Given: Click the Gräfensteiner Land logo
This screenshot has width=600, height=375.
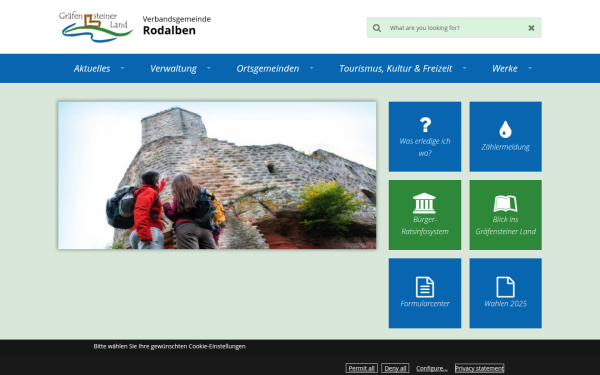Looking at the screenshot, I should (x=96, y=27).
